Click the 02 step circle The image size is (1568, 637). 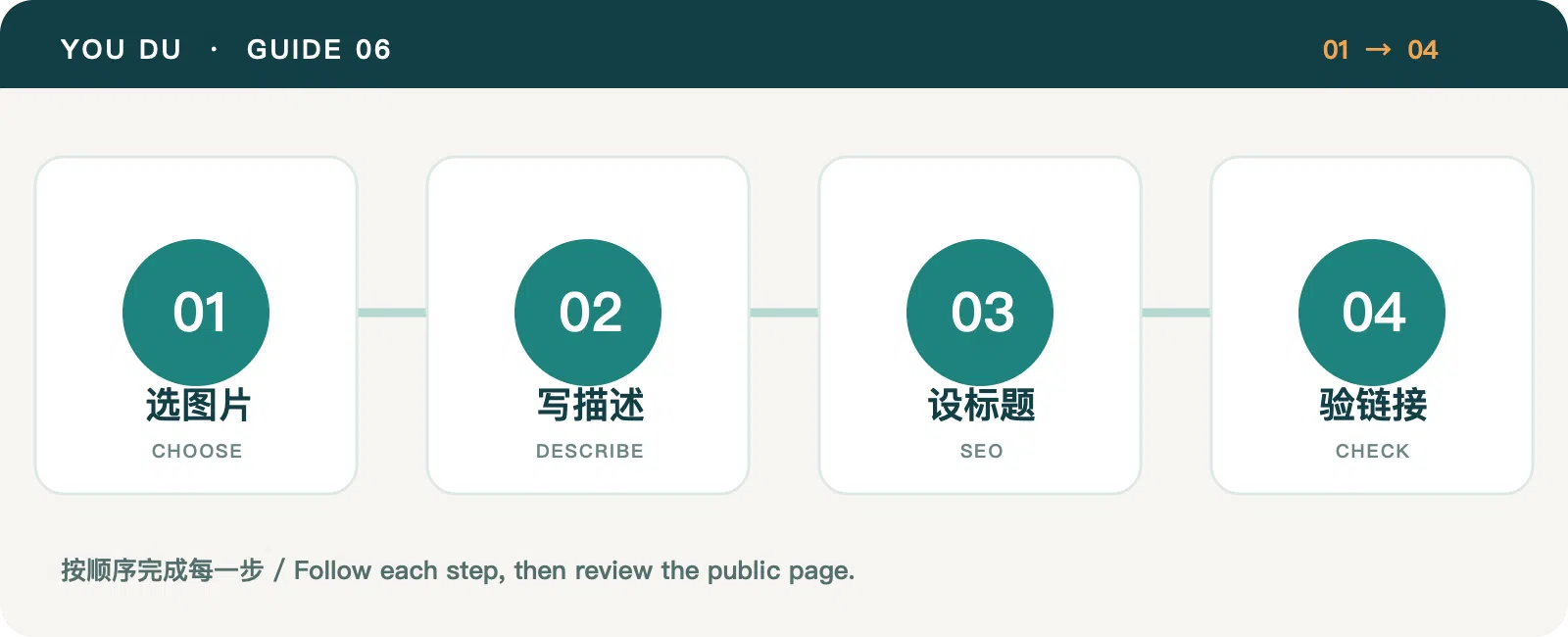tap(588, 313)
